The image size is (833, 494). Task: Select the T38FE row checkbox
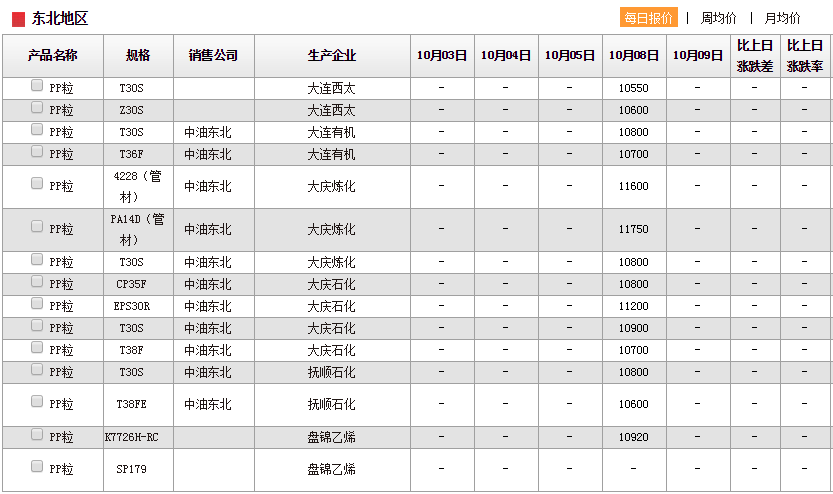[x=37, y=401]
